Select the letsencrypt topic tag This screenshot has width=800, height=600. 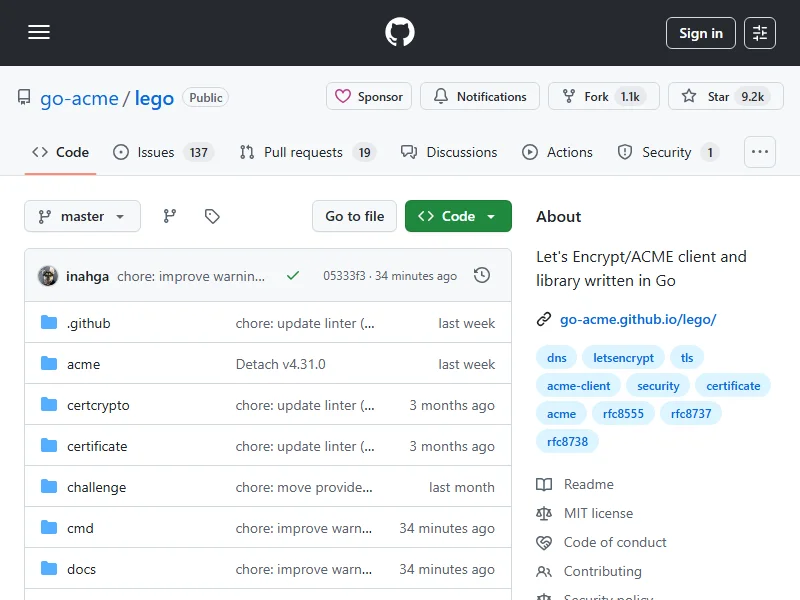(x=623, y=358)
